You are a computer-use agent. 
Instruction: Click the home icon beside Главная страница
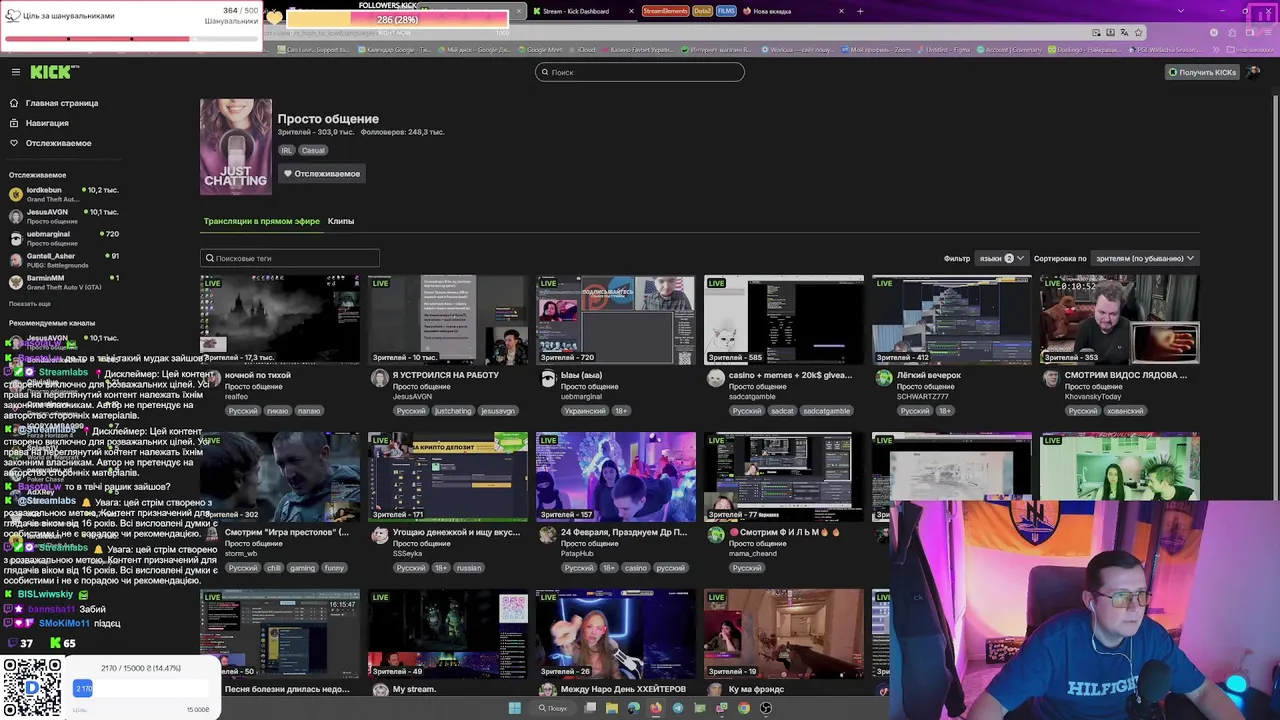[14, 103]
